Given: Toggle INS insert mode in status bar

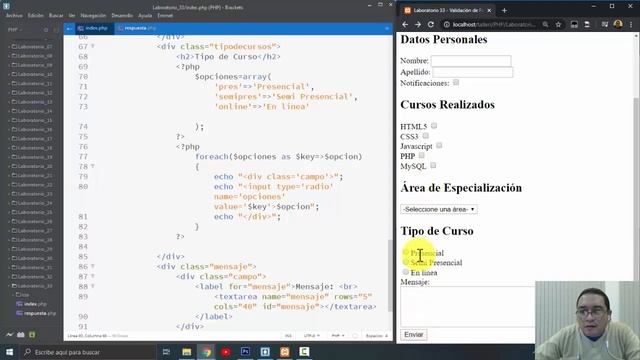Looking at the screenshot, I should pos(288,336).
